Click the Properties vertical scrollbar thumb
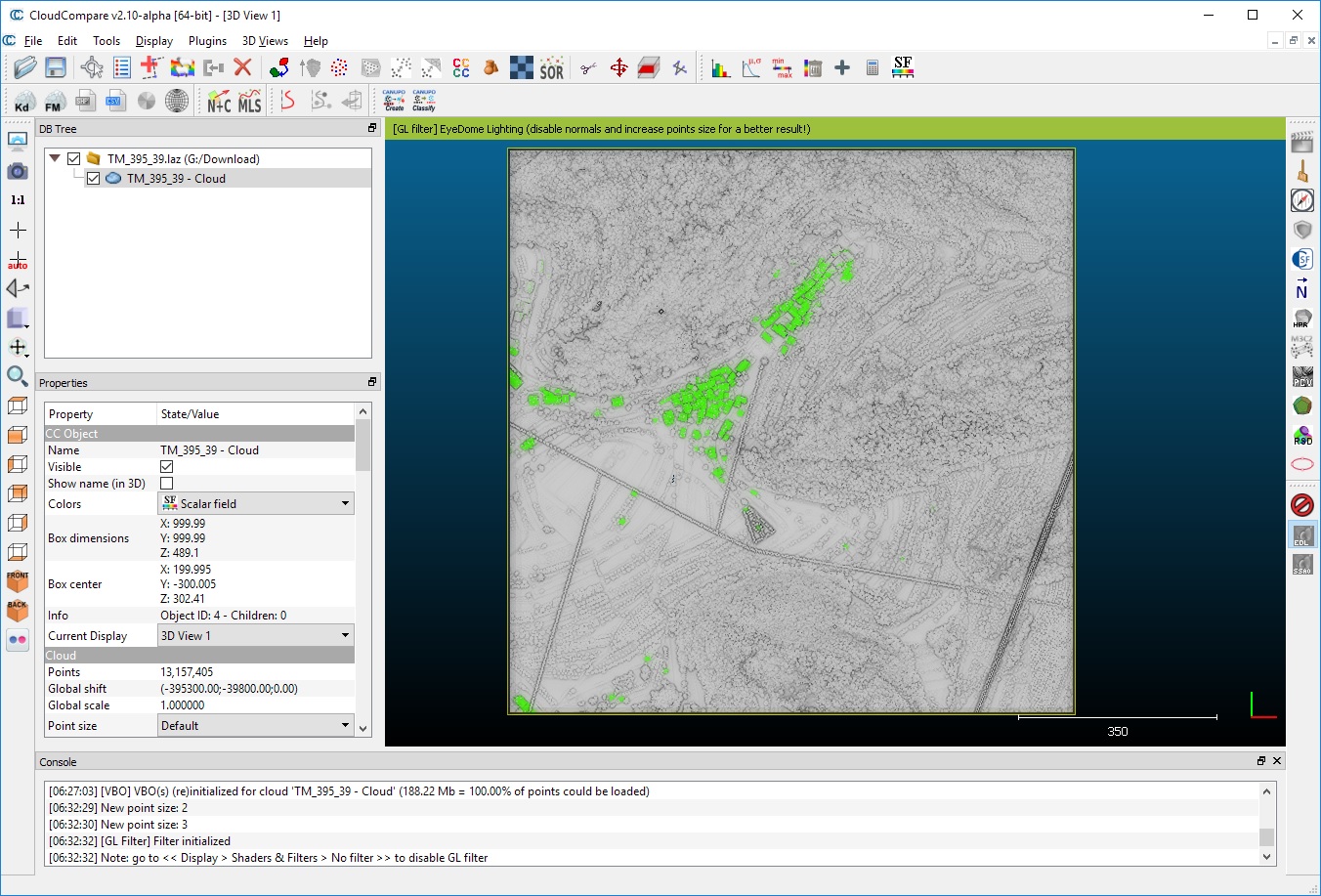Screen dimensions: 1321x896 point(363,447)
